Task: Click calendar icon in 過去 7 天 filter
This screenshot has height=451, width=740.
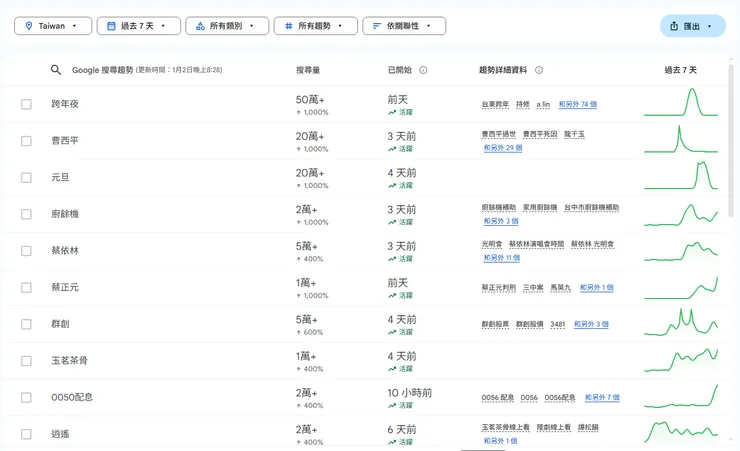Action: click(111, 26)
